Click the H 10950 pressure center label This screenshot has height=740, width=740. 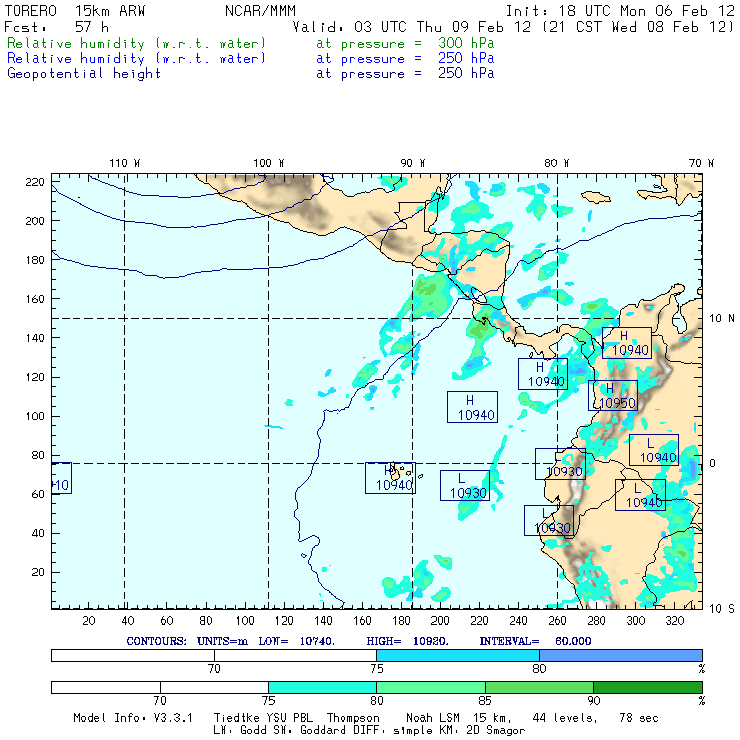[x=612, y=396]
